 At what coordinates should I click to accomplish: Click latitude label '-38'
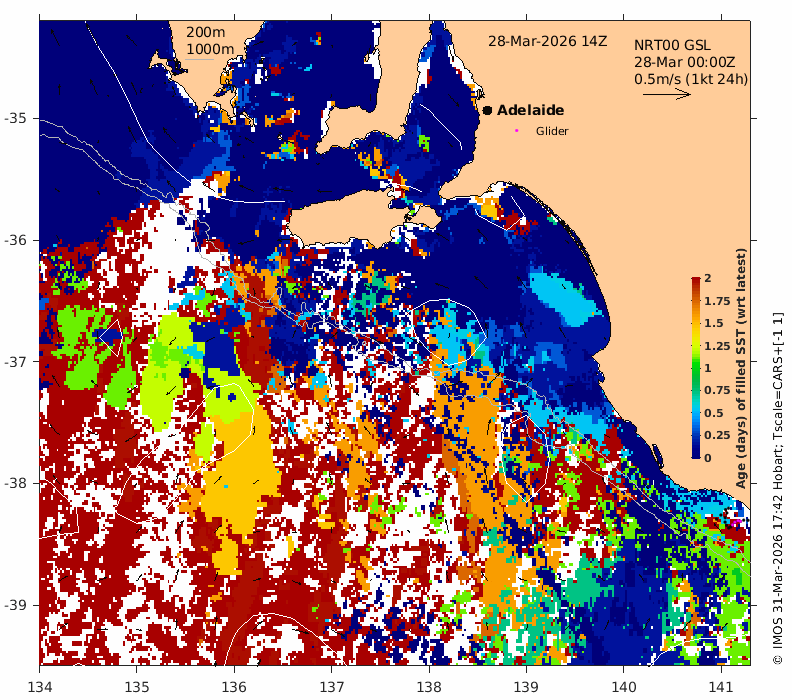(x=15, y=483)
